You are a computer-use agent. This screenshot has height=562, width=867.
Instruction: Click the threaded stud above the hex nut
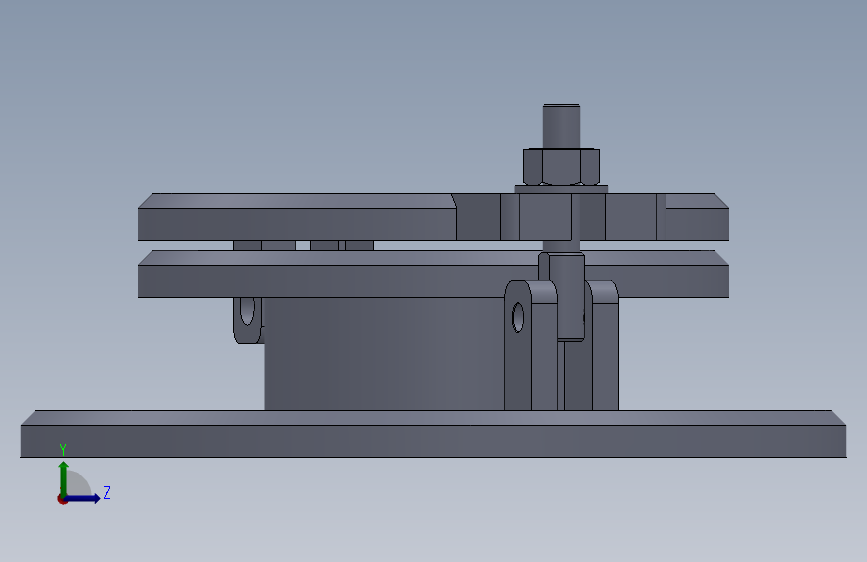pos(561,126)
